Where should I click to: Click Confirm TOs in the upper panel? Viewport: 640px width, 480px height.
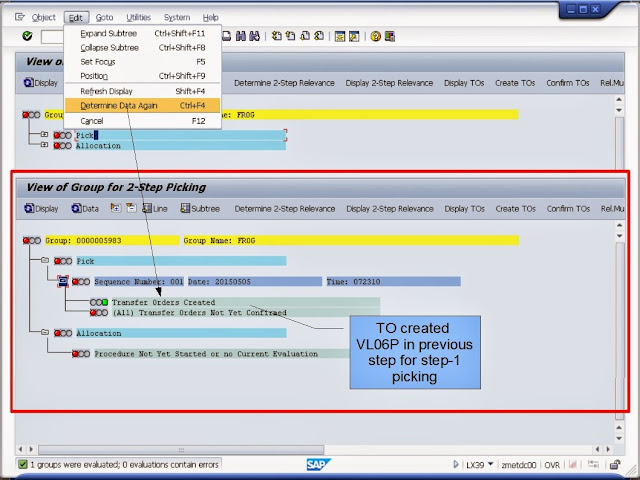pyautogui.click(x=568, y=83)
